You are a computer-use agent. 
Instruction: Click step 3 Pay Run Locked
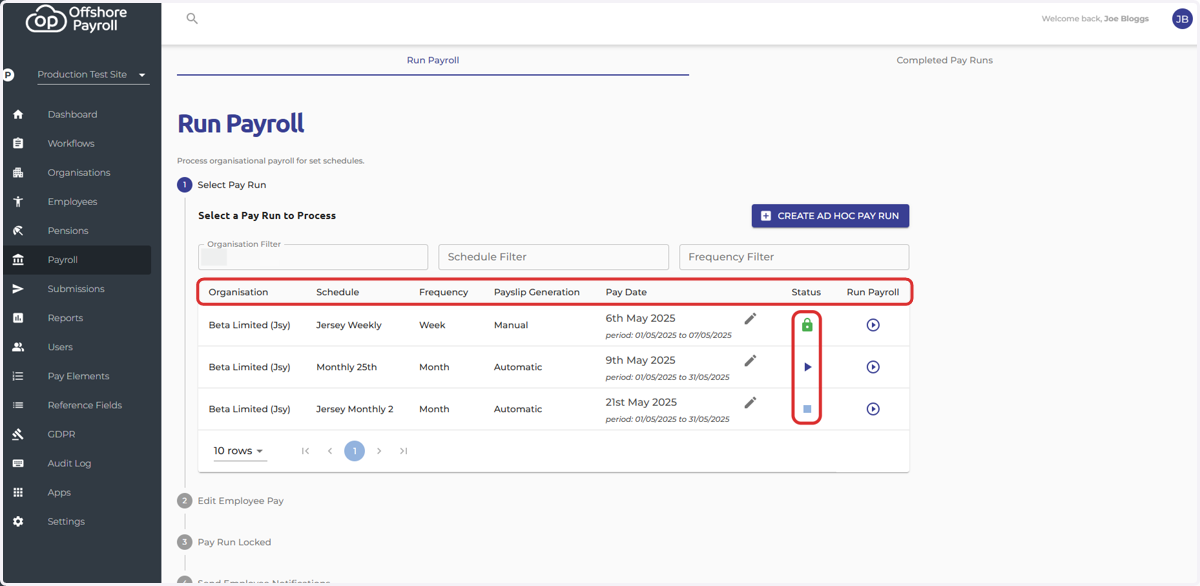click(x=224, y=542)
